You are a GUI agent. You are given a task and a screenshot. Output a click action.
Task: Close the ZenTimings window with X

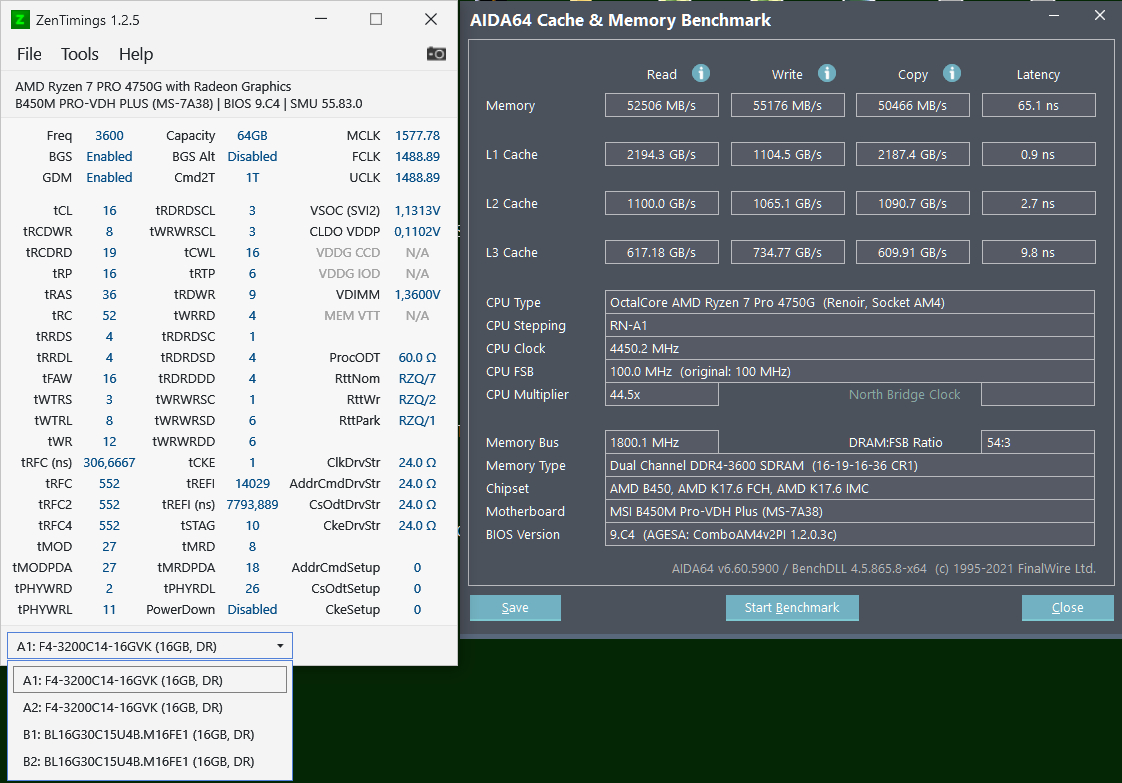[x=431, y=19]
